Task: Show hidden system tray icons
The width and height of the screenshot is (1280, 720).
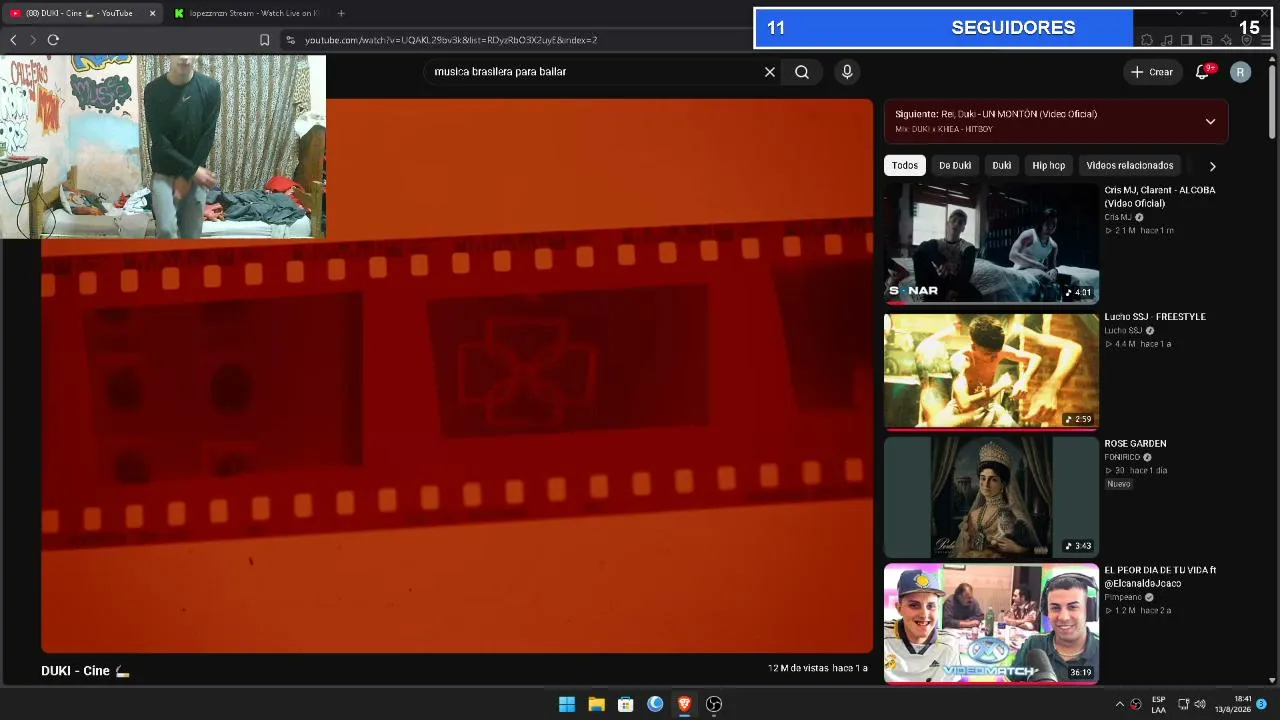Action: pos(1119,704)
